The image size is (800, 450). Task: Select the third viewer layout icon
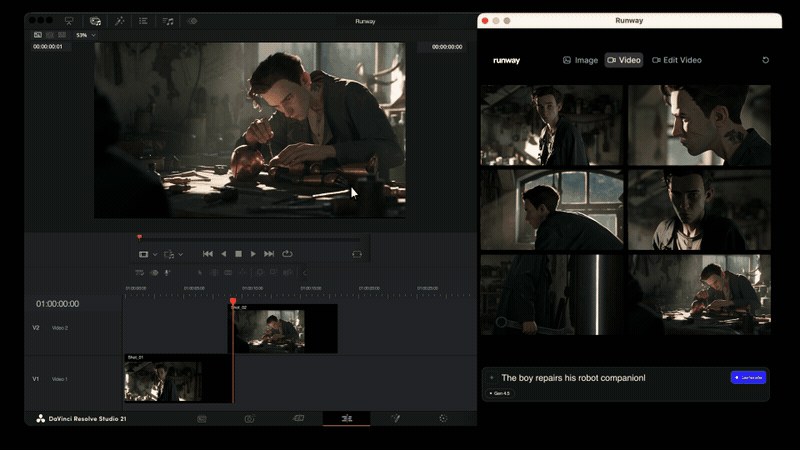click(x=62, y=35)
